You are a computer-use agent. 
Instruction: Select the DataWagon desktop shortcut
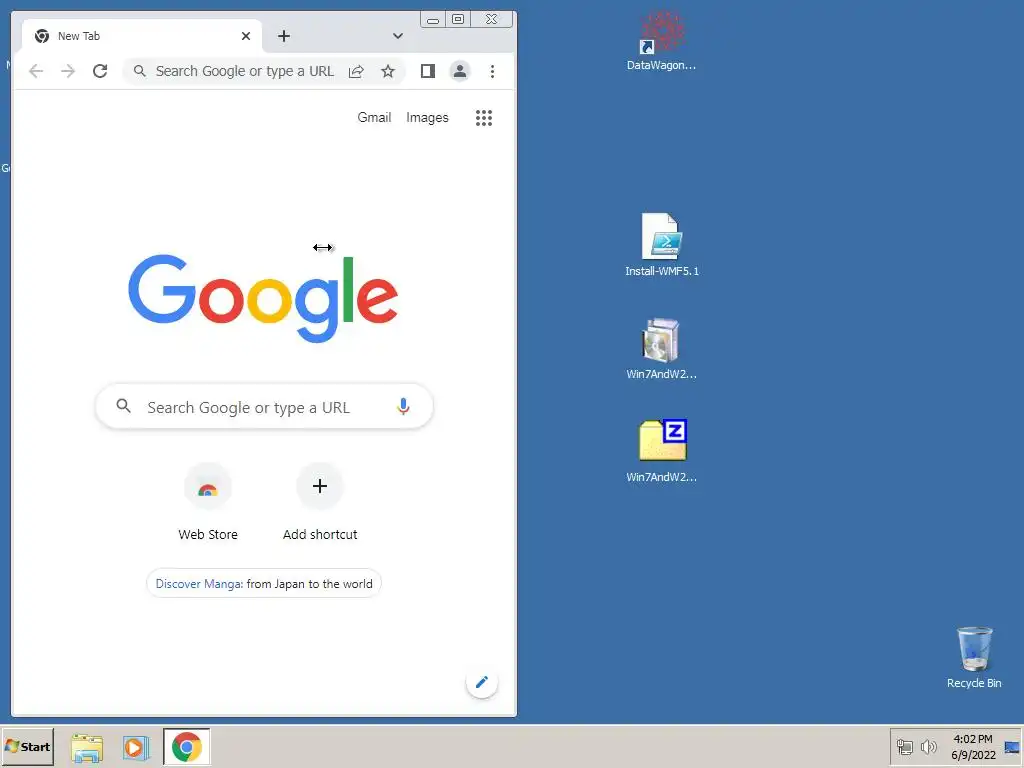[662, 41]
